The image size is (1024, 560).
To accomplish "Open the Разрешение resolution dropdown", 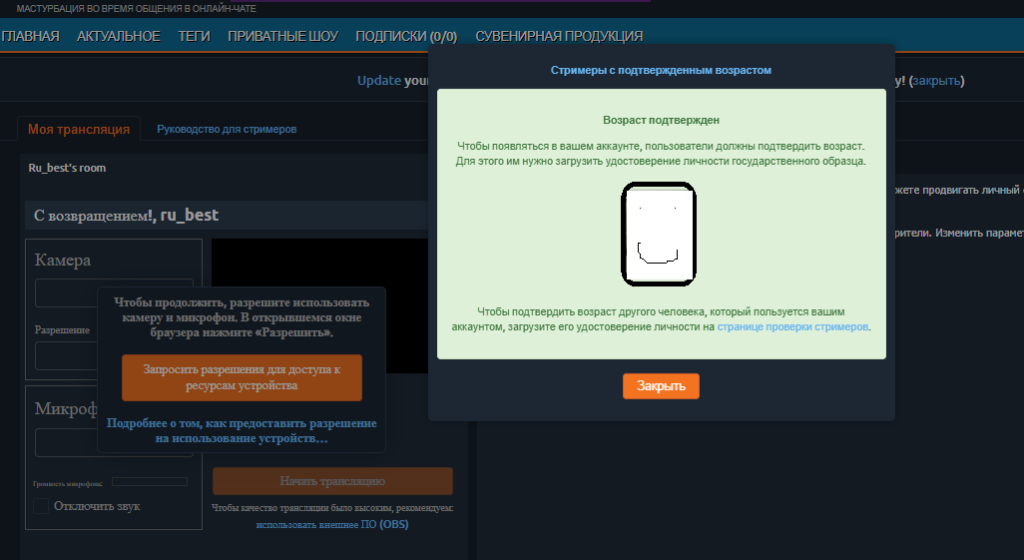I will point(66,356).
